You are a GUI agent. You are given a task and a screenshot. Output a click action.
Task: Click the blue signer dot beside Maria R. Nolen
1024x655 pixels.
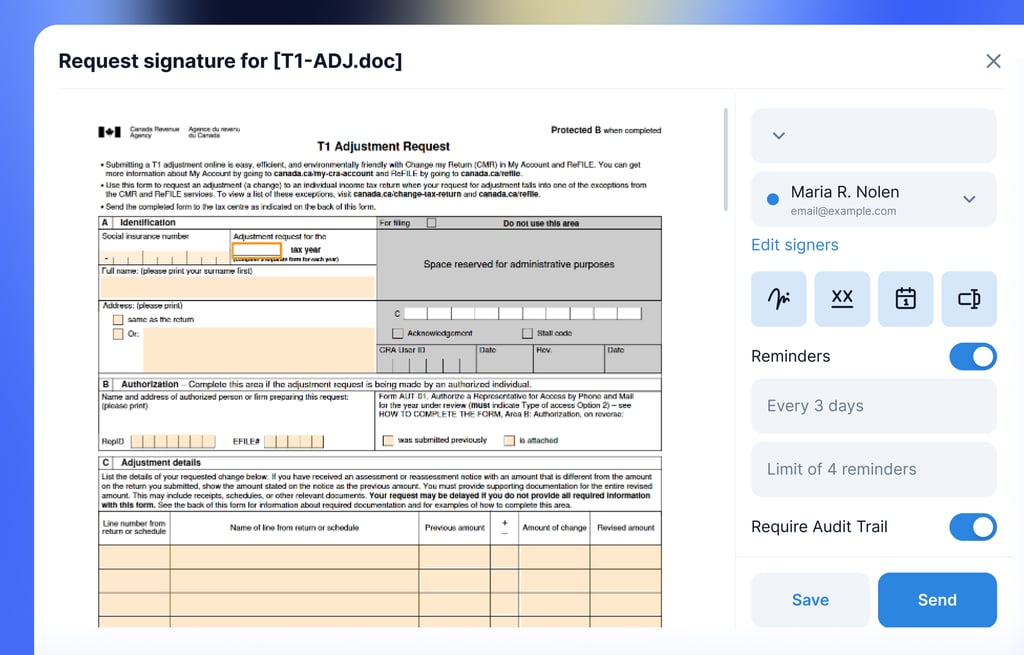772,200
